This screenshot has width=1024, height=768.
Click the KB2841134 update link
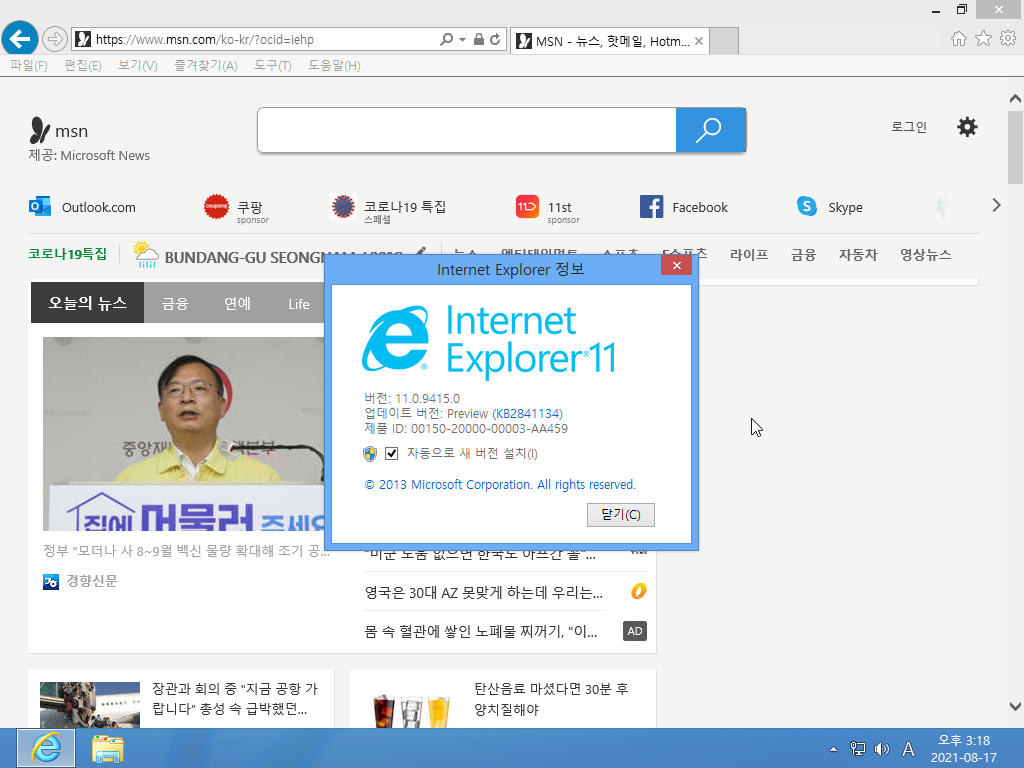(527, 413)
